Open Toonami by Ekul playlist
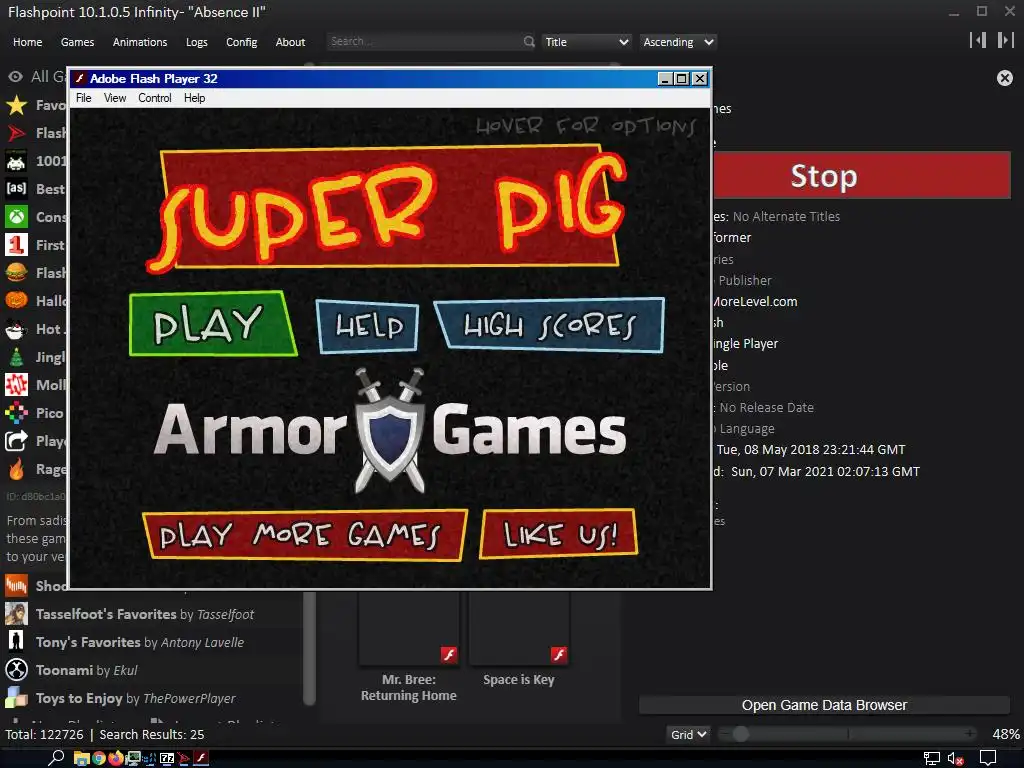Image resolution: width=1024 pixels, height=768 pixels. (86, 670)
